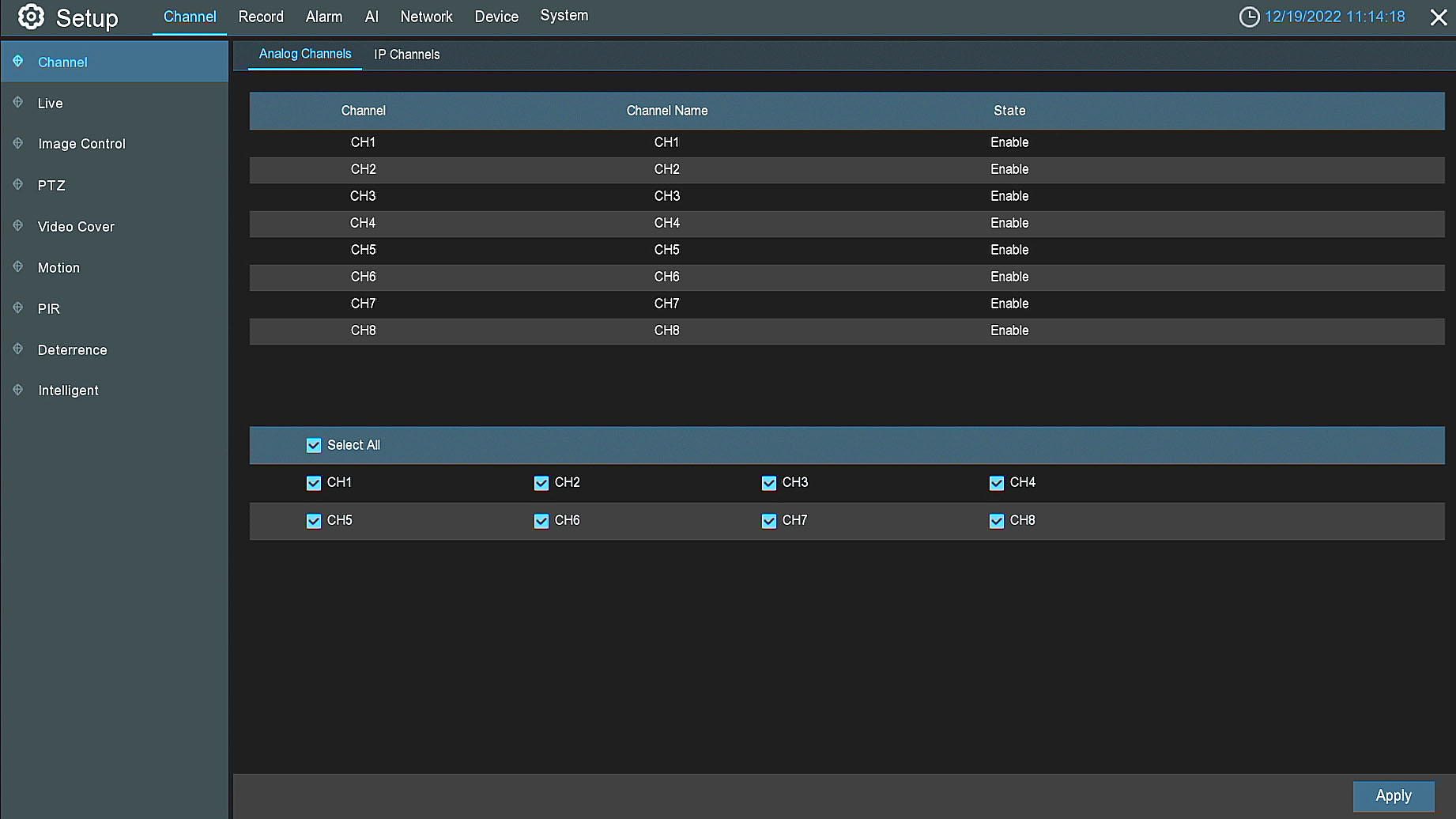Image resolution: width=1456 pixels, height=819 pixels.
Task: Click Enable state in CH5 row
Action: click(1009, 250)
